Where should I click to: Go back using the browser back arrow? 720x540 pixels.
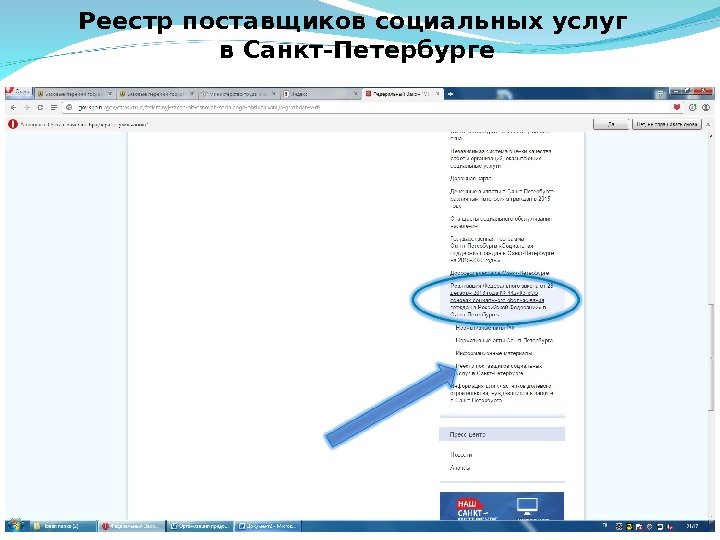(13, 107)
